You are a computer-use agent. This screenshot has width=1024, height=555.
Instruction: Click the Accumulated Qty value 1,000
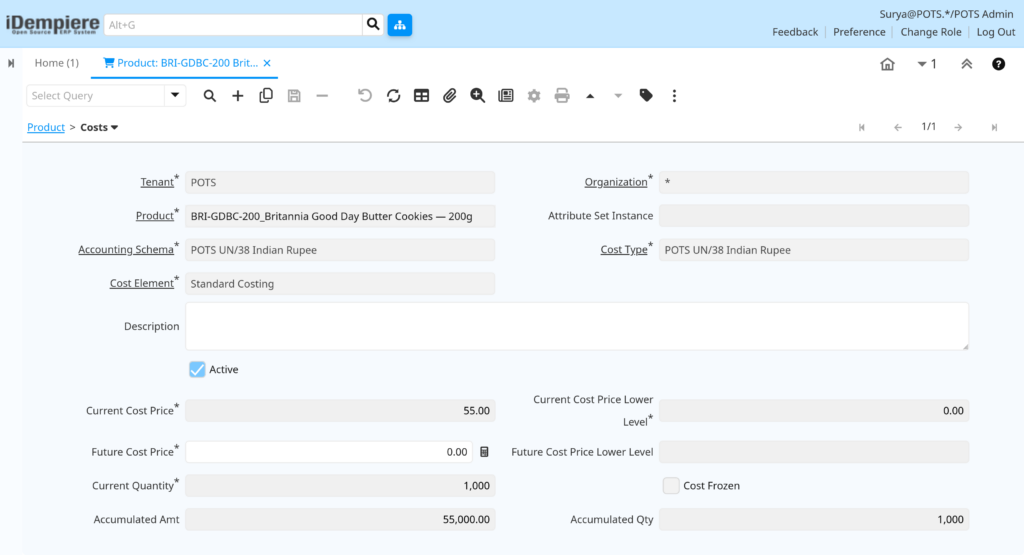pos(814,520)
